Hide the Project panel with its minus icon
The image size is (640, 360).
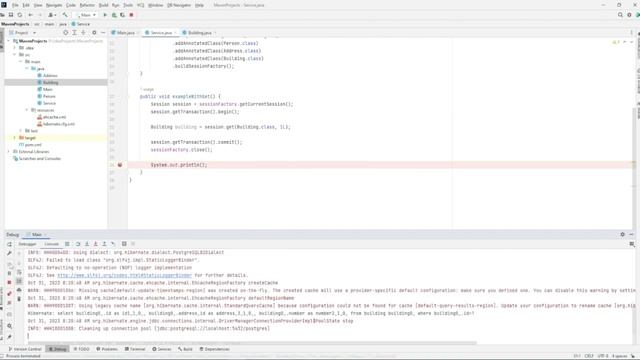click(103, 32)
